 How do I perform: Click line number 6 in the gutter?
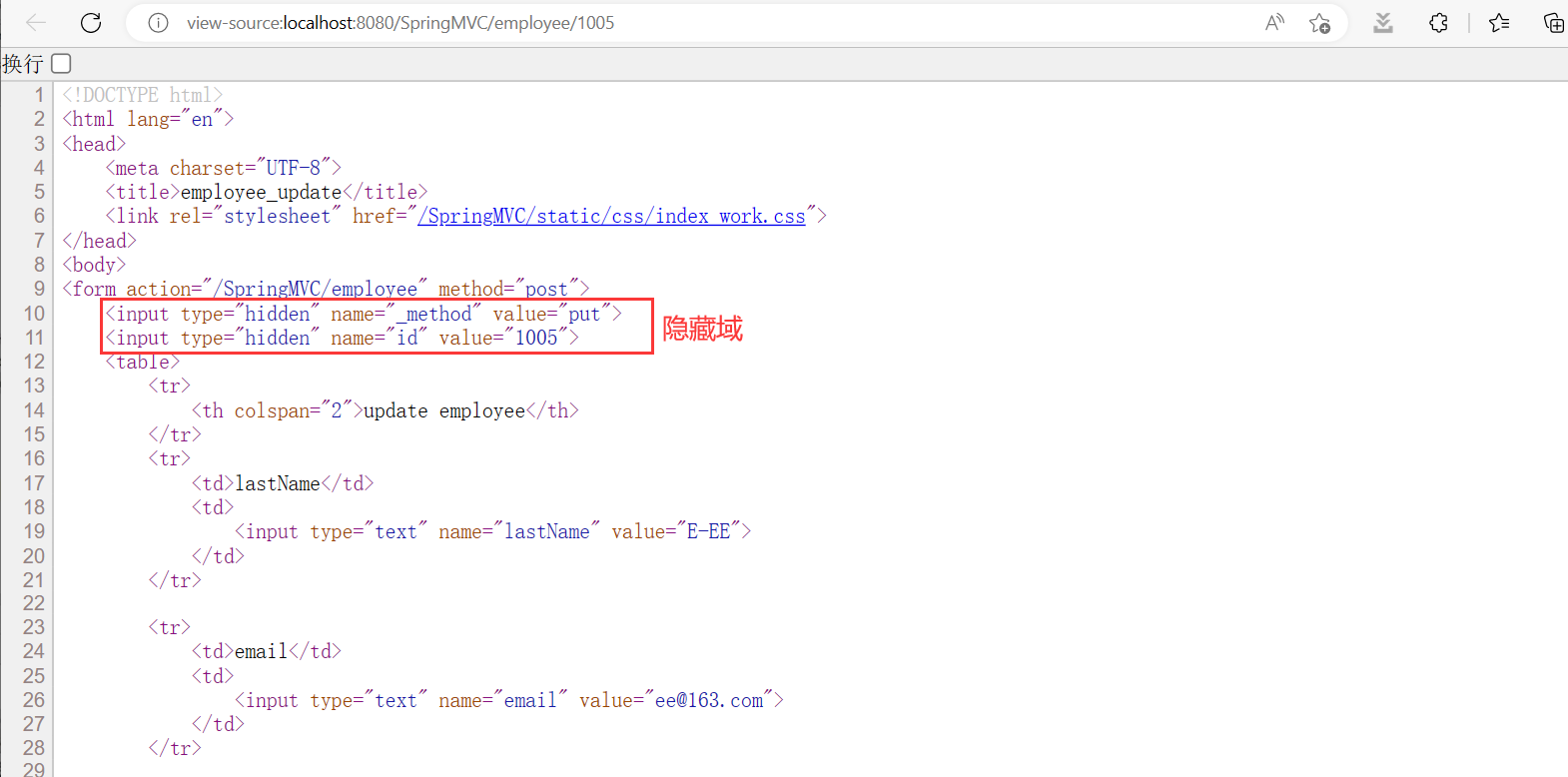tap(39, 216)
